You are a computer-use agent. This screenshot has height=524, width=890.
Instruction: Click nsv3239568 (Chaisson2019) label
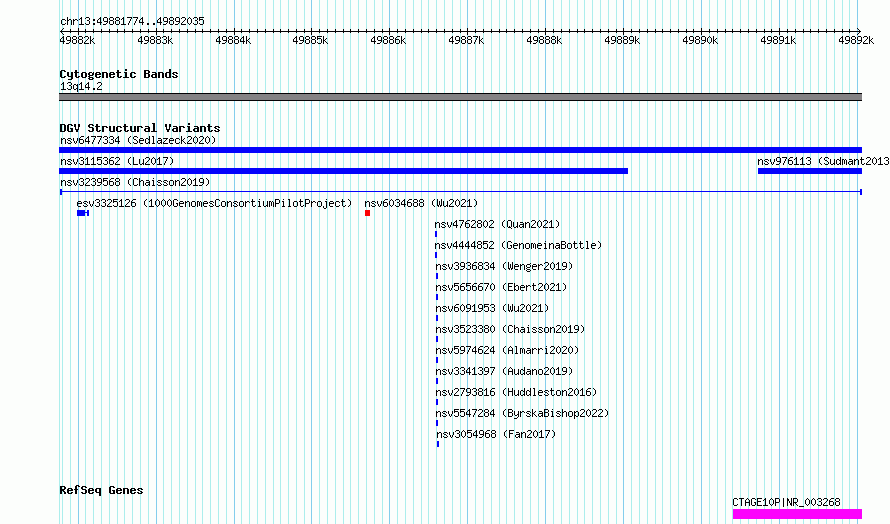click(x=135, y=182)
